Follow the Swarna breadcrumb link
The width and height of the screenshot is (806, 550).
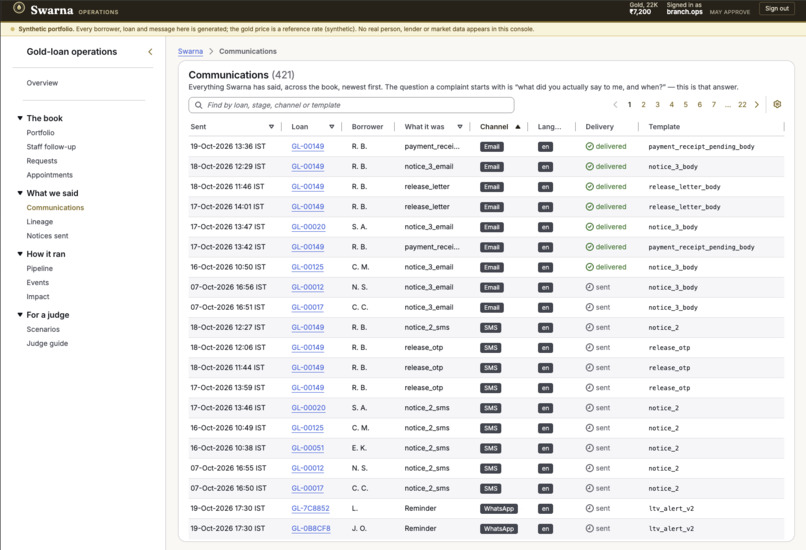tap(190, 51)
